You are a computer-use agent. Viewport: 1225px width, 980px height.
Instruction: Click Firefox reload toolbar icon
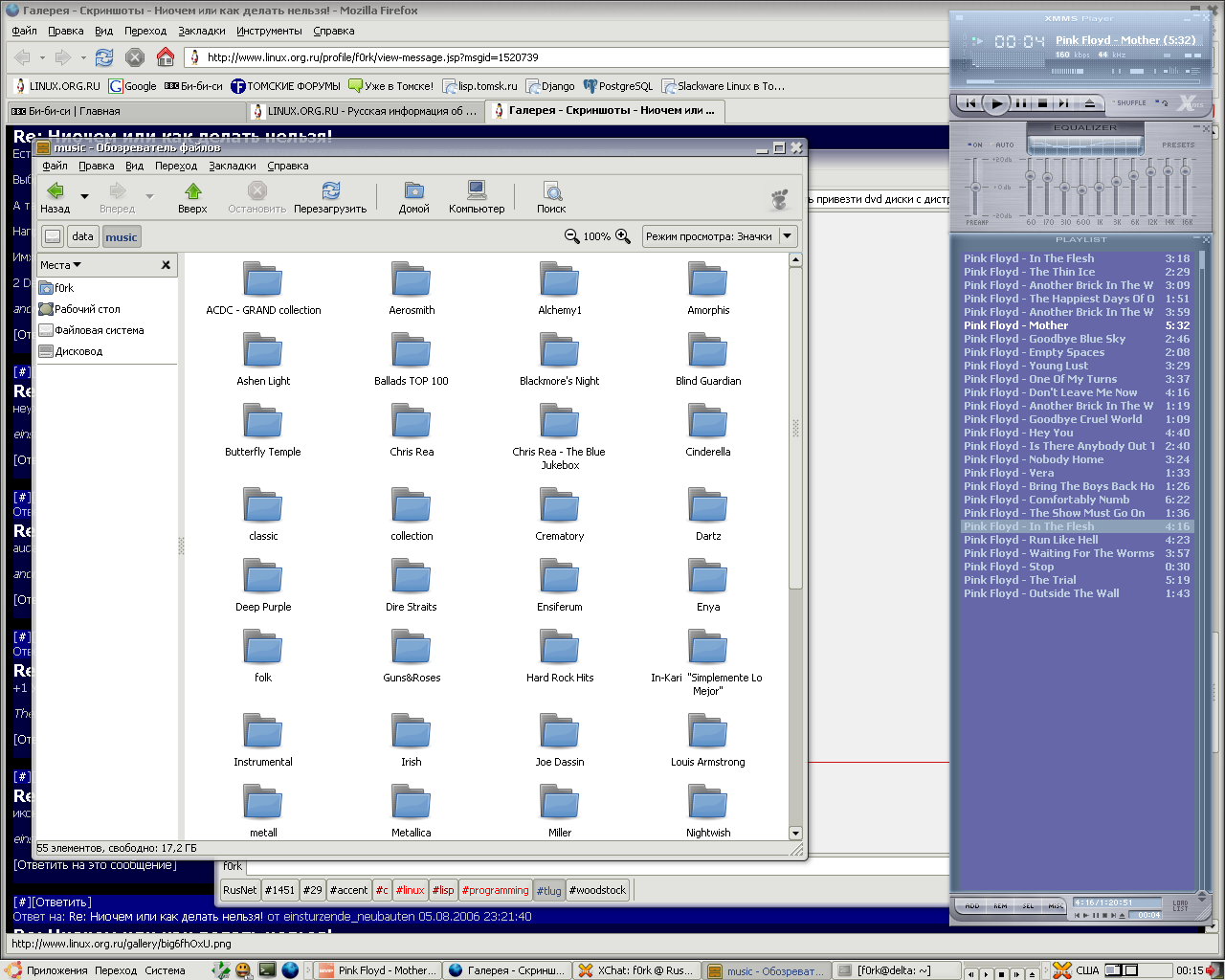click(x=104, y=57)
